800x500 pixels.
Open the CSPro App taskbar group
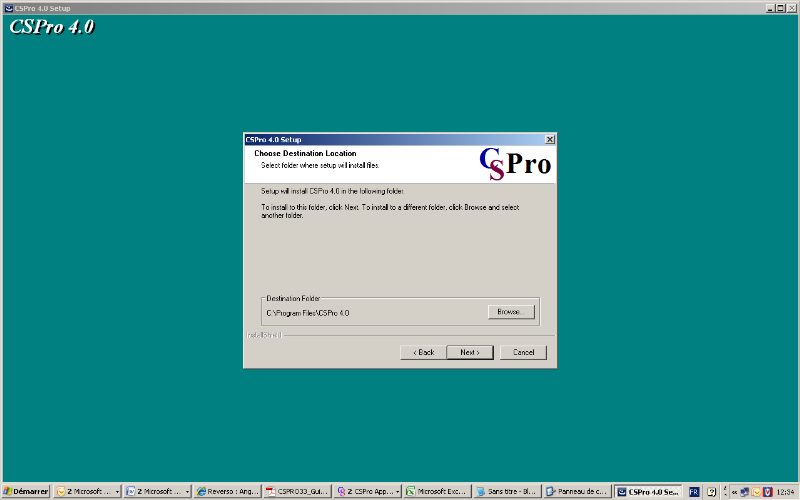[x=367, y=491]
